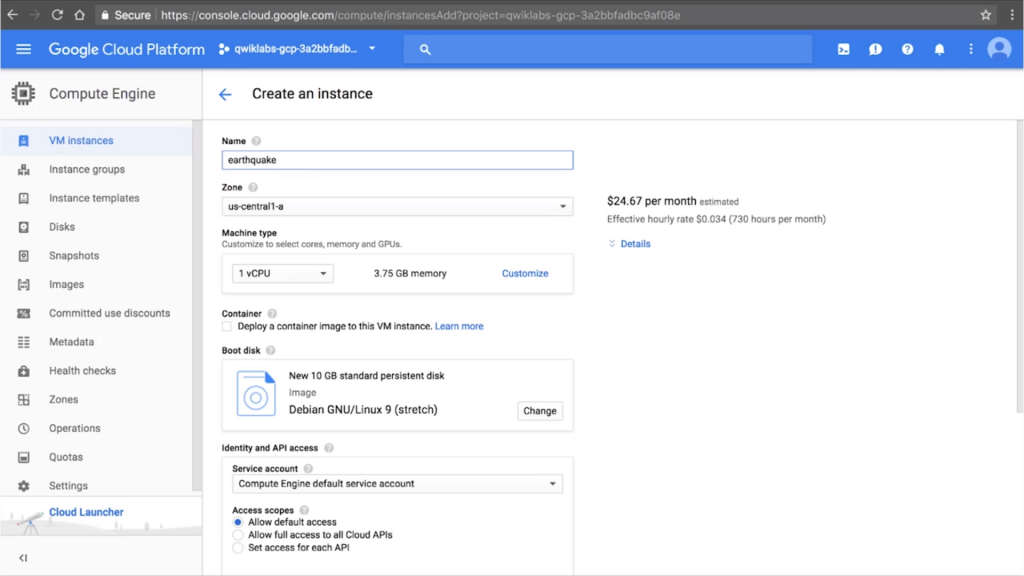The image size is (1024, 576).
Task: Click the Change boot disk button
Action: pyautogui.click(x=539, y=411)
